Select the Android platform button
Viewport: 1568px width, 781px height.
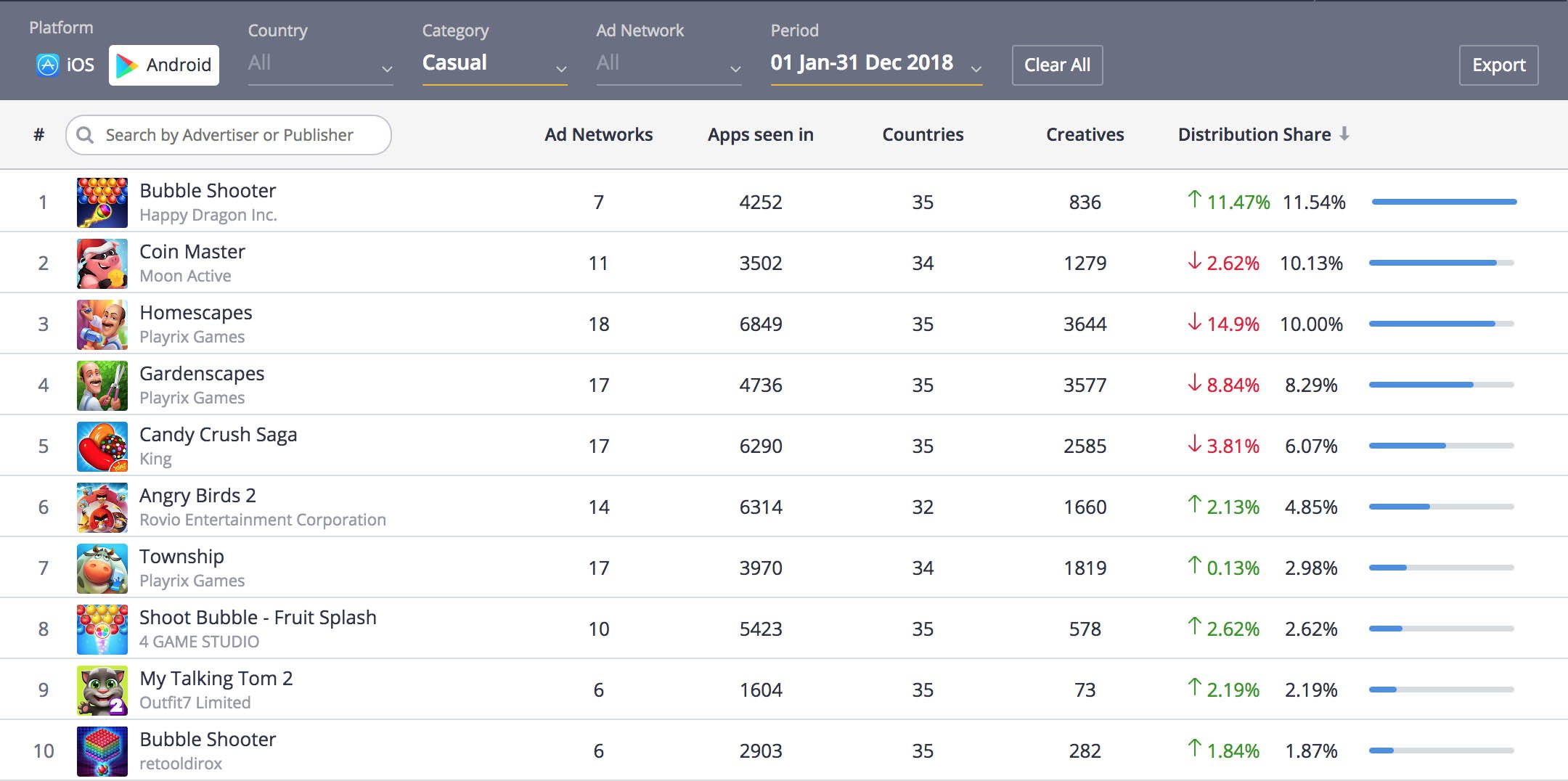164,65
